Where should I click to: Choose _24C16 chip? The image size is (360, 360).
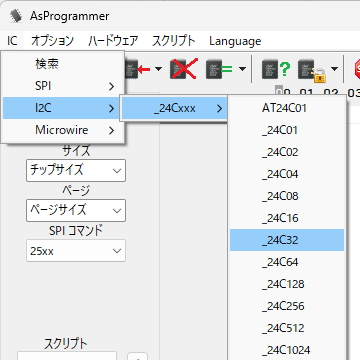point(287,218)
